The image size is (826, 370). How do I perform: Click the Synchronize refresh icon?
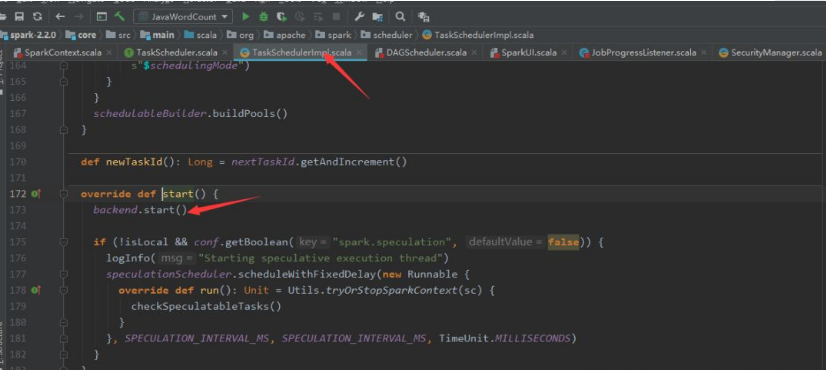pyautogui.click(x=37, y=17)
